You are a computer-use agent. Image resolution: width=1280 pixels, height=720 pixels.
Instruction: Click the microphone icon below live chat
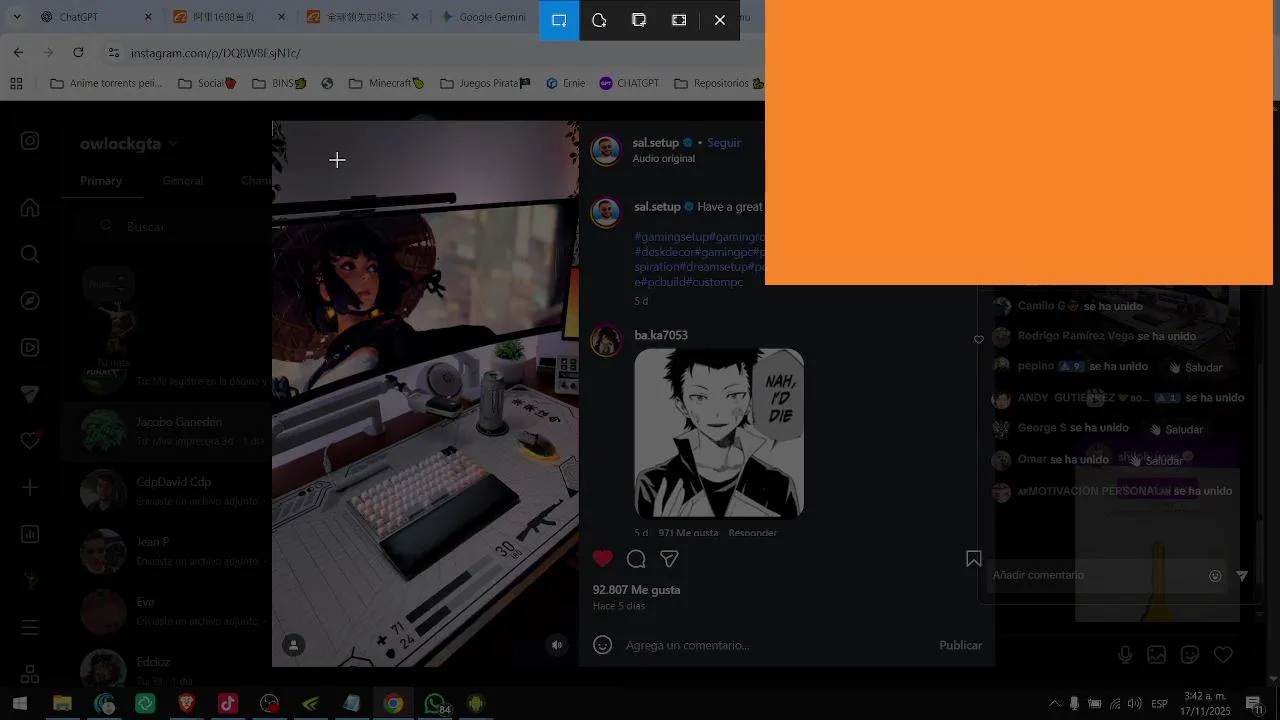click(x=1125, y=655)
